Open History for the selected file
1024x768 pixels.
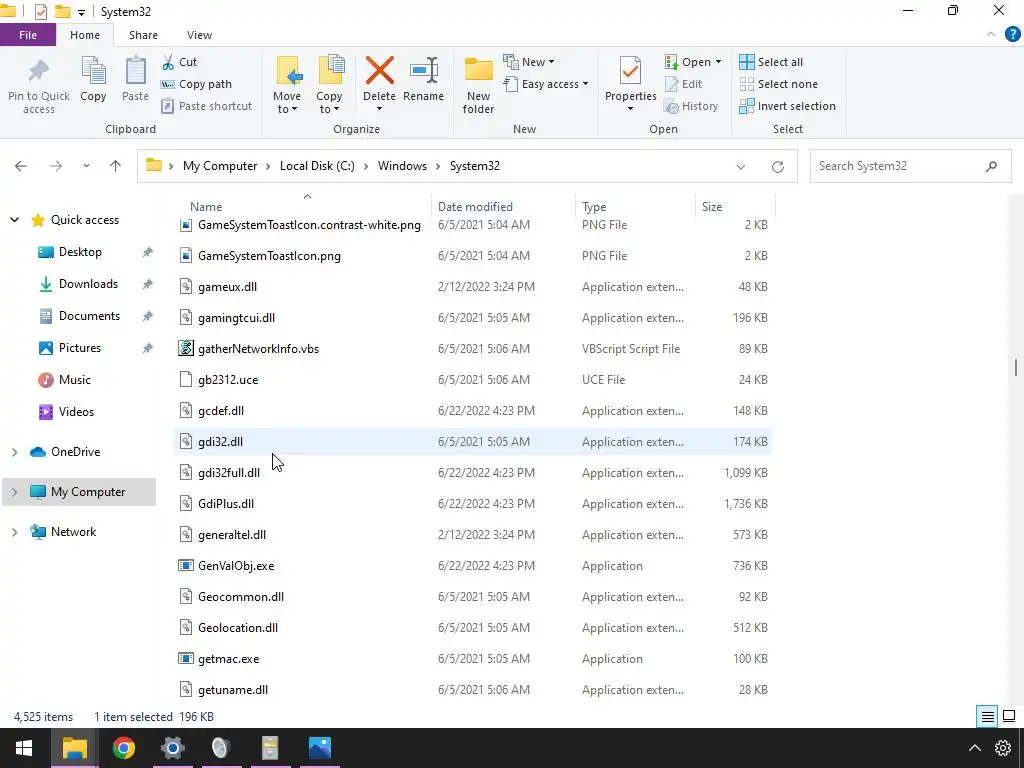[x=691, y=106]
